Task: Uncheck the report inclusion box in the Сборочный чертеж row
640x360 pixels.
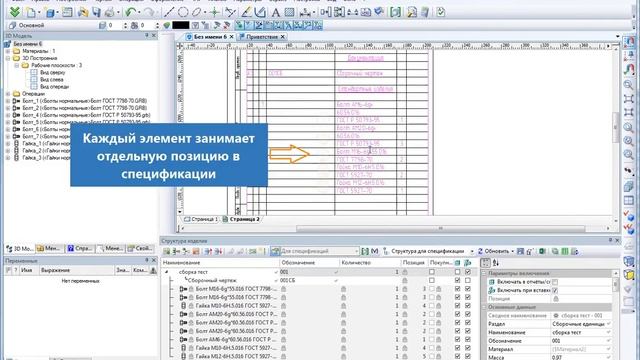Action: pyautogui.click(x=457, y=280)
